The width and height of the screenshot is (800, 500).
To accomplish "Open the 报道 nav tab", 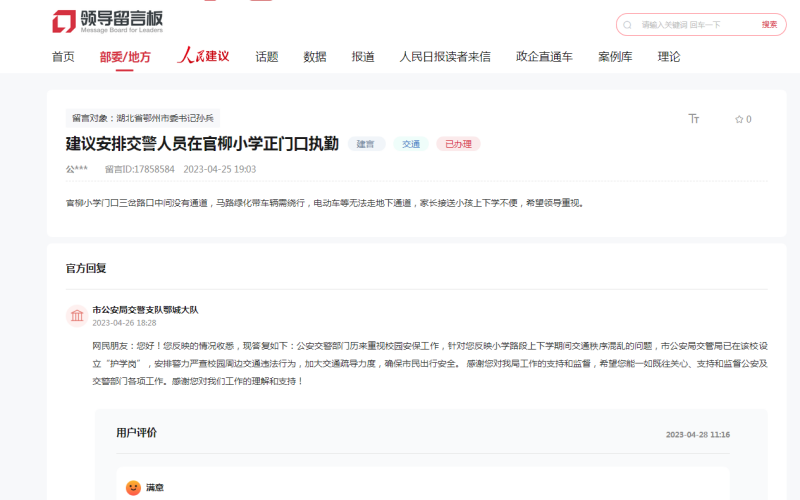I will pos(363,57).
